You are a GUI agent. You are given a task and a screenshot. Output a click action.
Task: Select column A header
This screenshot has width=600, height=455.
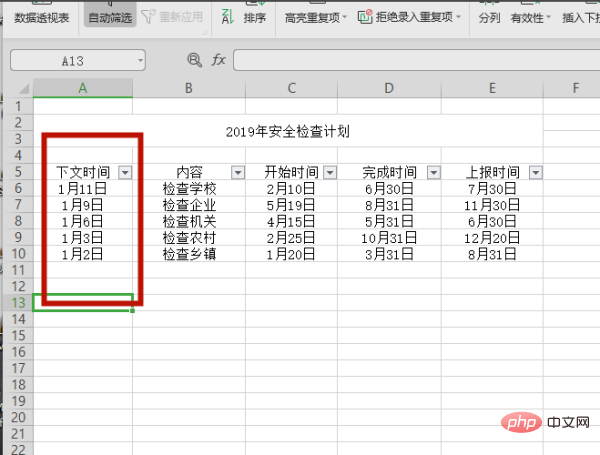tap(83, 88)
